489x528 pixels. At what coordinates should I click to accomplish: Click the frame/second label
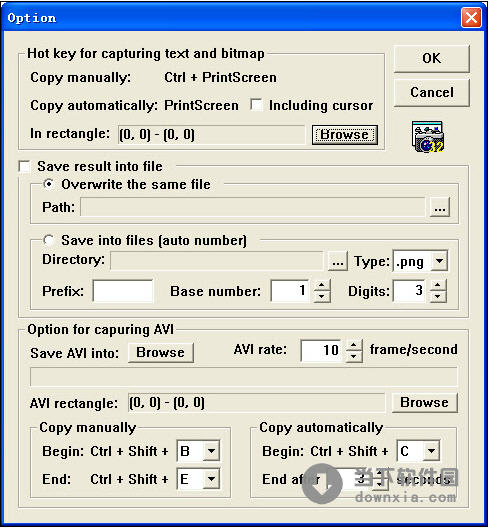(x=414, y=350)
